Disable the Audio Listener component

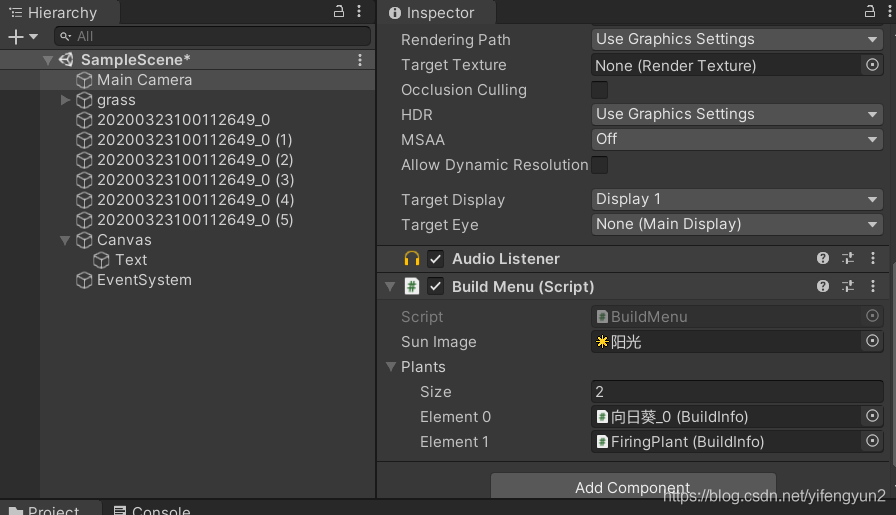[435, 259]
